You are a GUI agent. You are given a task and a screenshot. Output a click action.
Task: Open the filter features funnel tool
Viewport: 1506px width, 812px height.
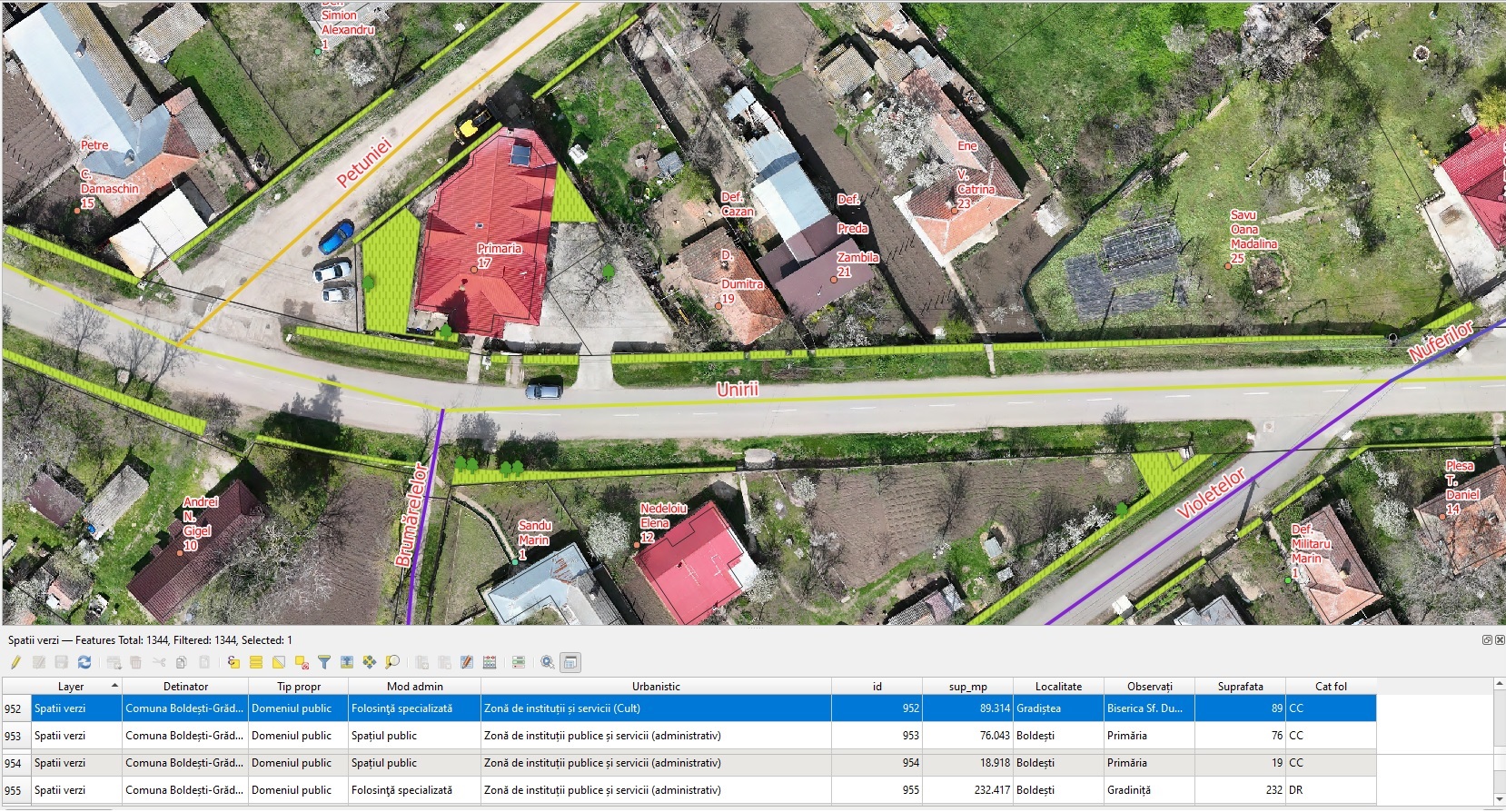(324, 663)
